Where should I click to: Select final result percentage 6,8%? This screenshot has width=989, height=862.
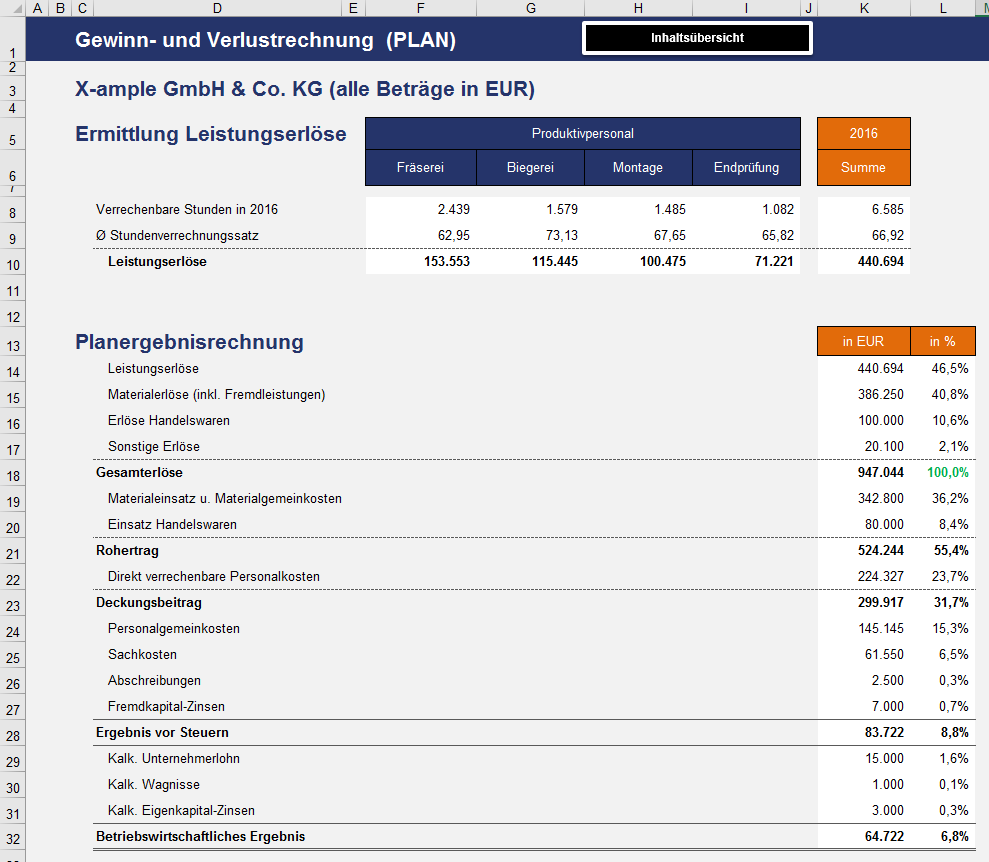coord(943,836)
